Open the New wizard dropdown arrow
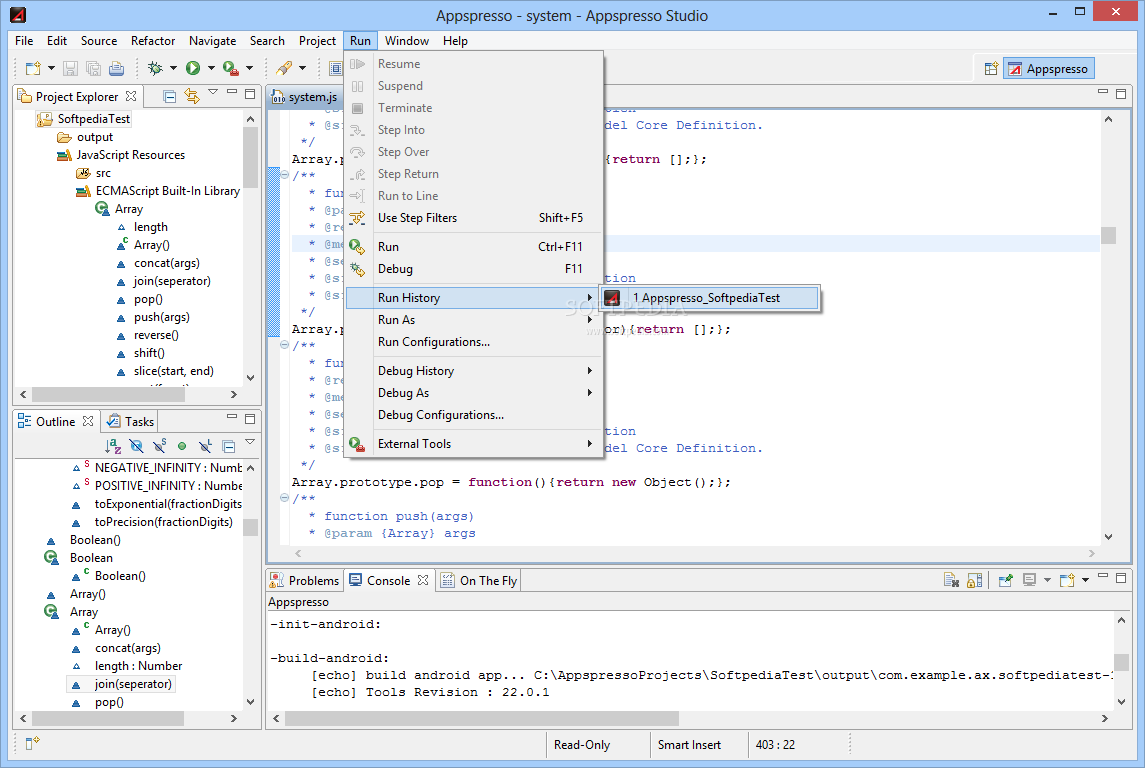The height and width of the screenshot is (768, 1145). (x=51, y=69)
